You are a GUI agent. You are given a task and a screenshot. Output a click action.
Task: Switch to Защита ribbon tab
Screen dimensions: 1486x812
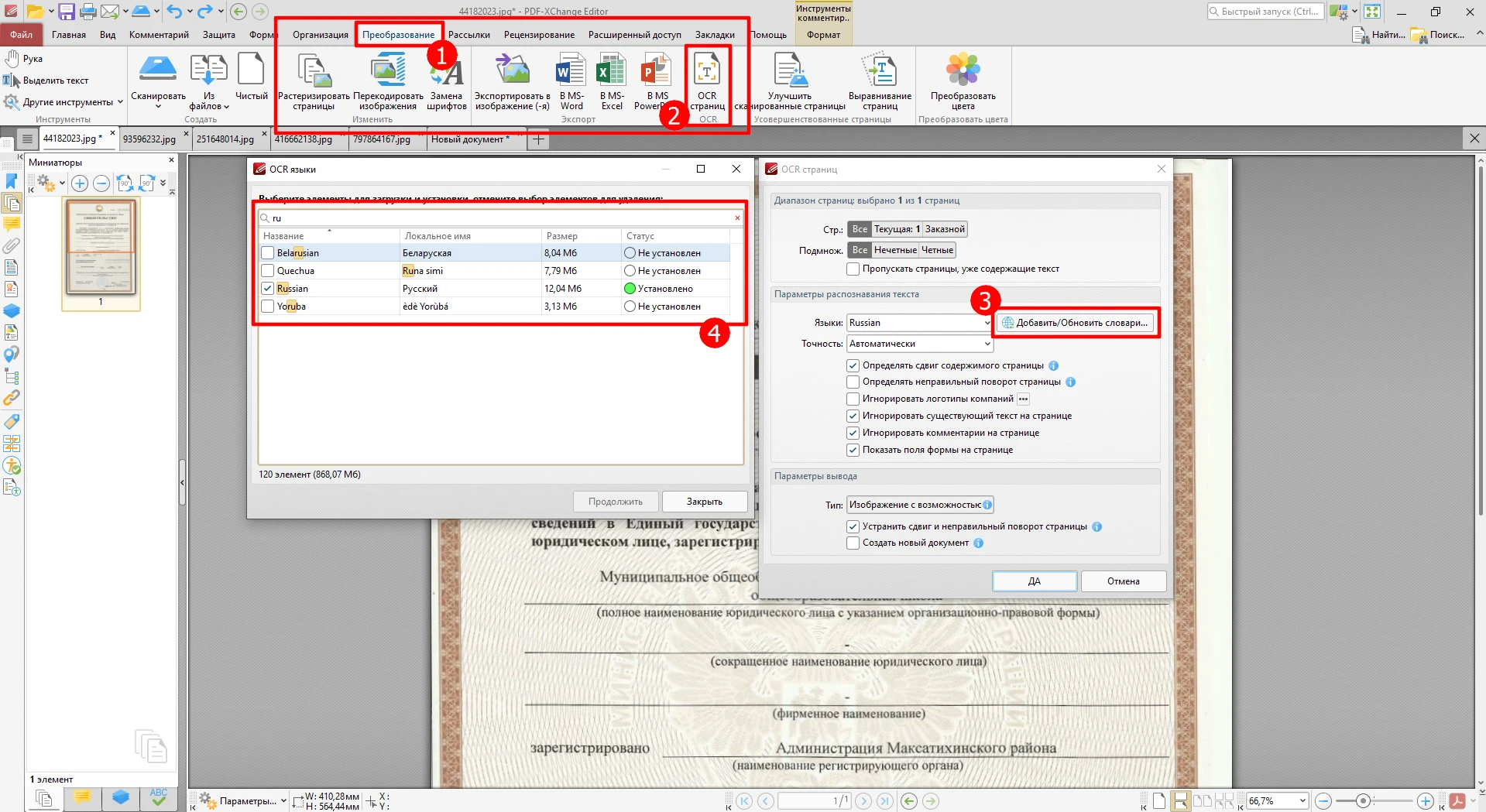coord(219,35)
